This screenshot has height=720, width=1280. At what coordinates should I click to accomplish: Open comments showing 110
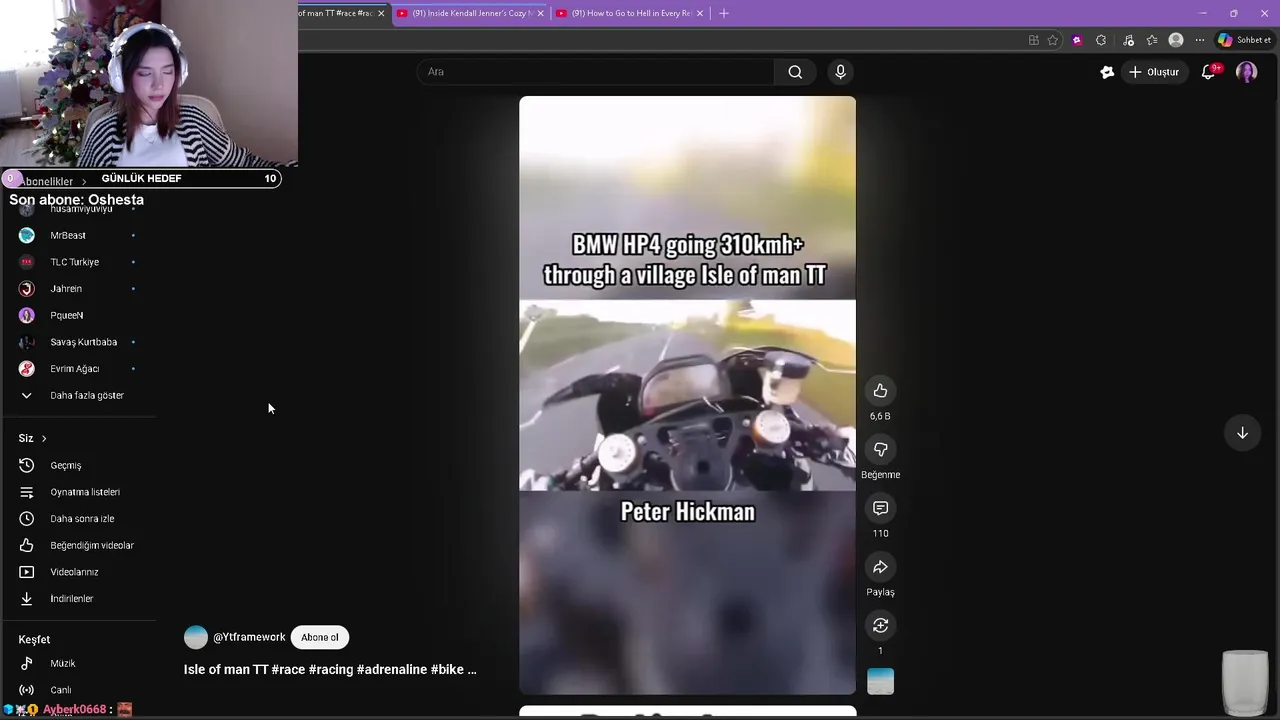pyautogui.click(x=880, y=508)
